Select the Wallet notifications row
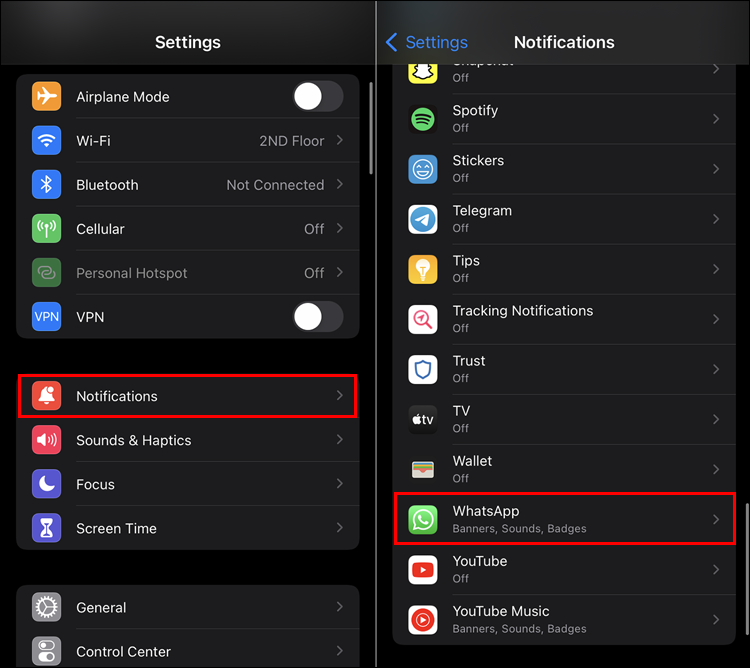Image resolution: width=750 pixels, height=668 pixels. pos(564,469)
